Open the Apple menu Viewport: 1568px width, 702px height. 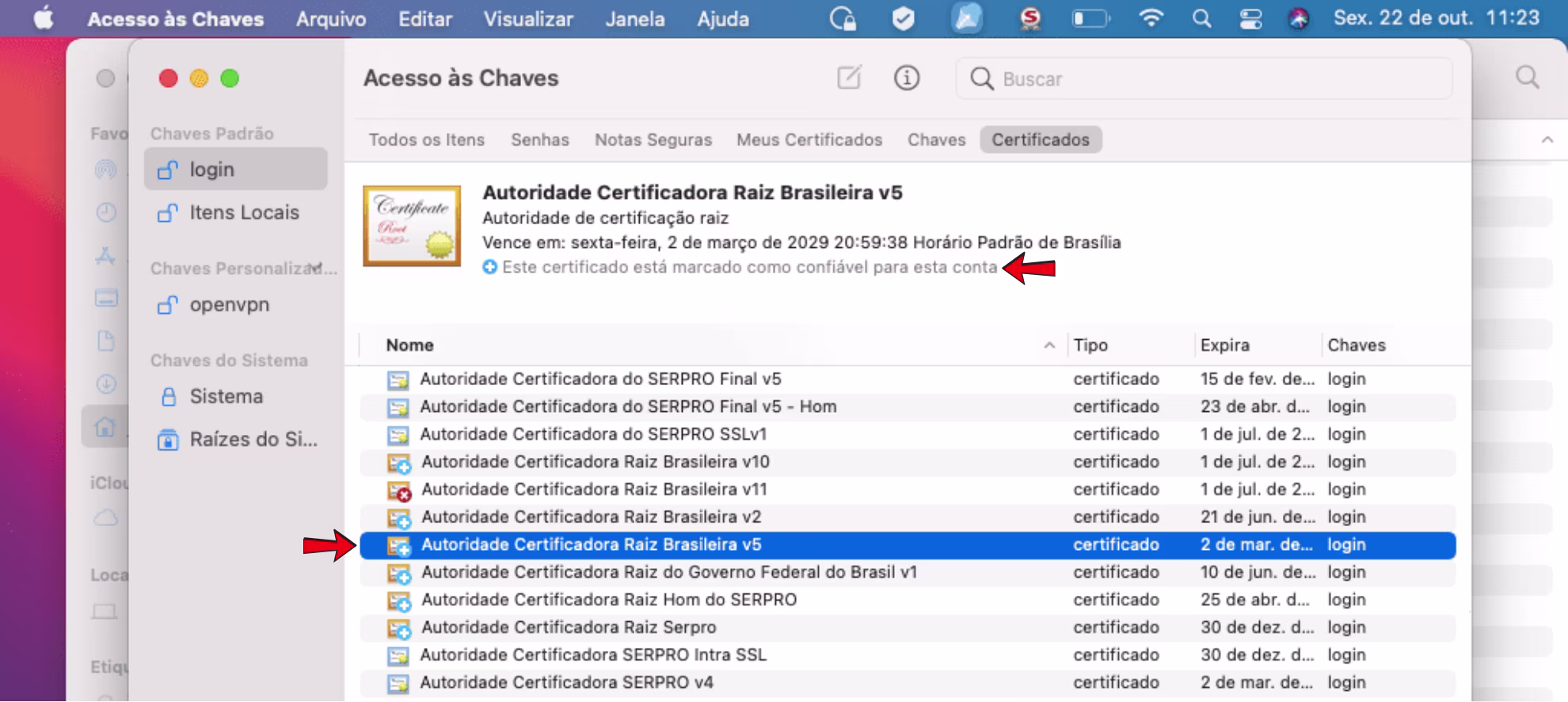click(x=44, y=18)
